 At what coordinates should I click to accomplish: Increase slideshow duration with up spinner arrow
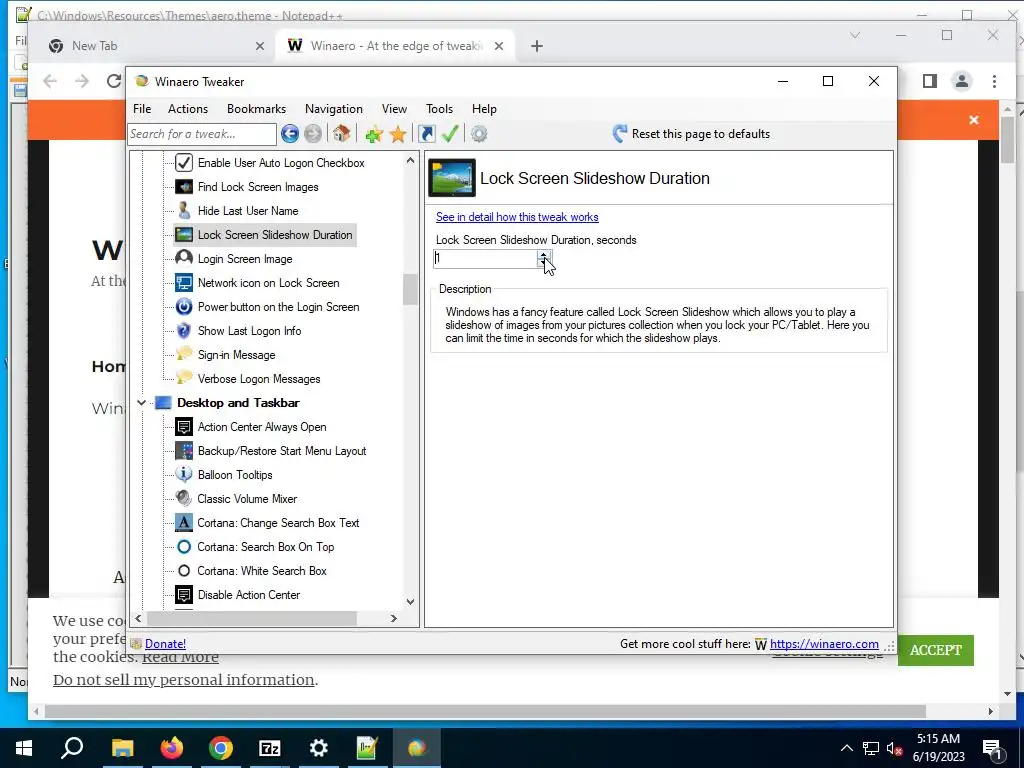click(x=543, y=254)
